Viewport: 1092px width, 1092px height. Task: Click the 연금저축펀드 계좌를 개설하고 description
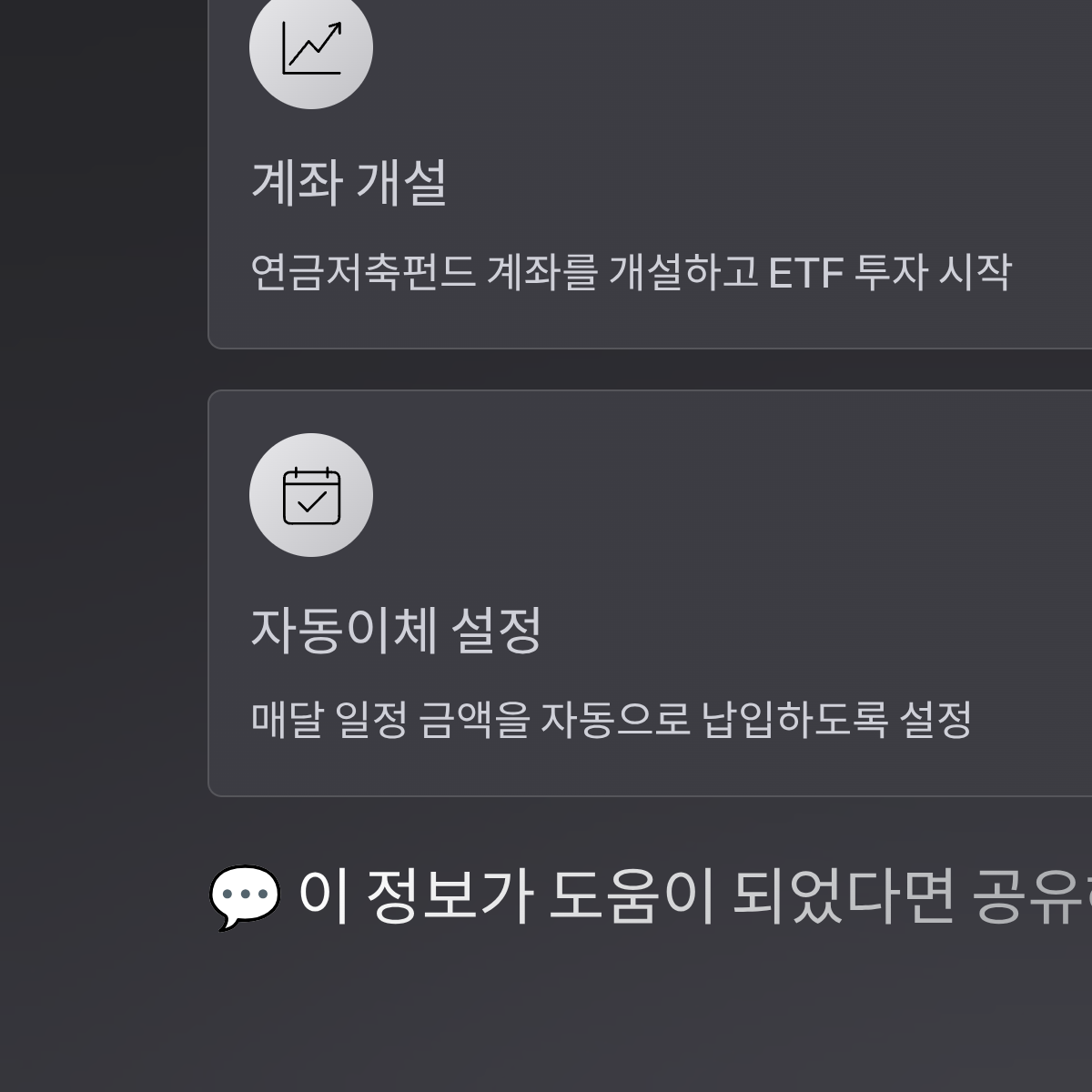(632, 272)
